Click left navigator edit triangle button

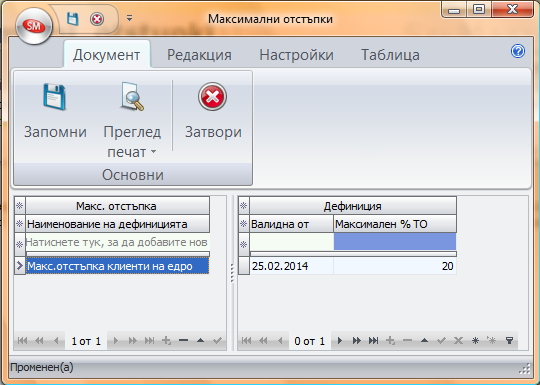coord(200,341)
